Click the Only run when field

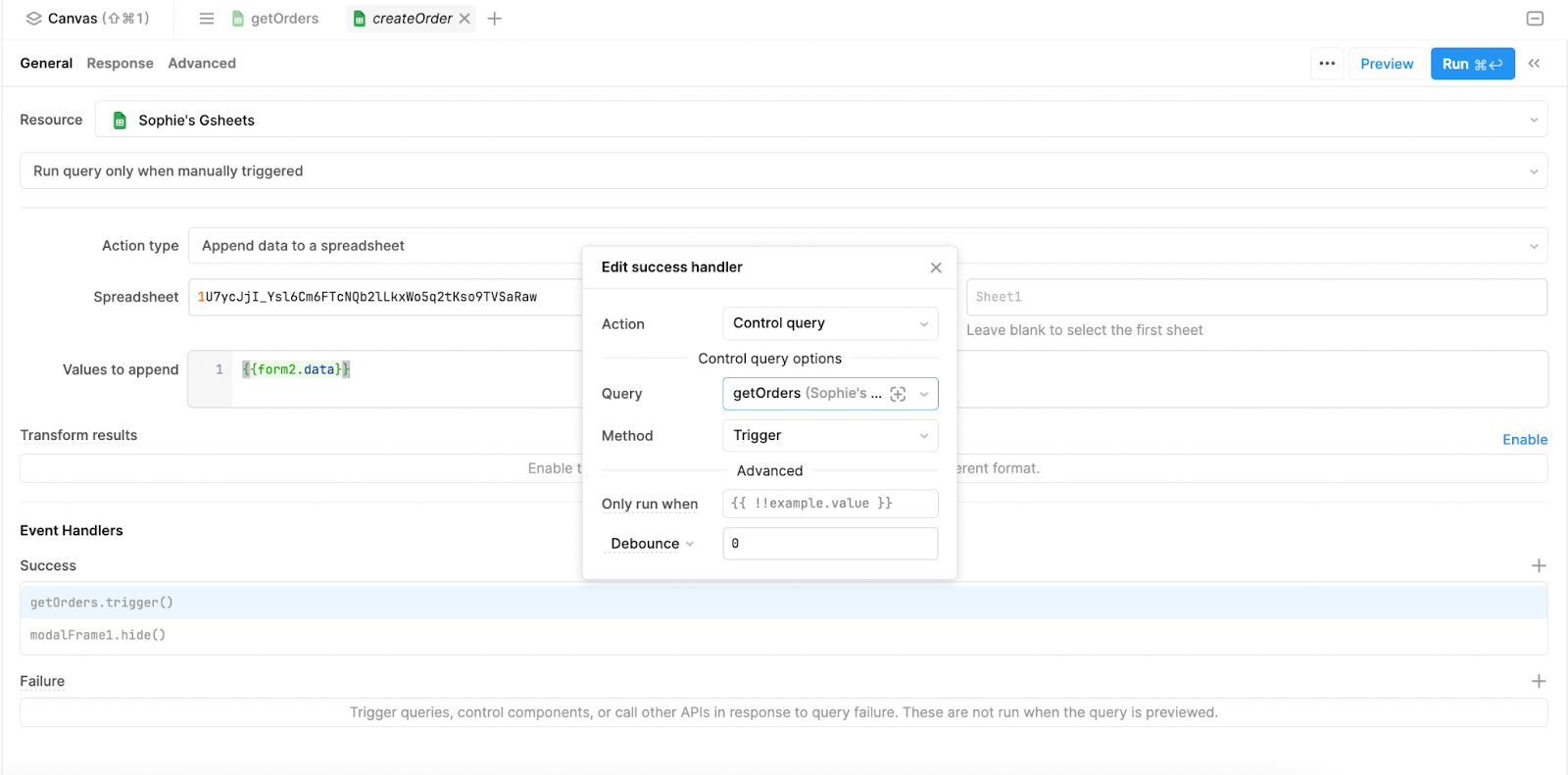click(x=830, y=504)
